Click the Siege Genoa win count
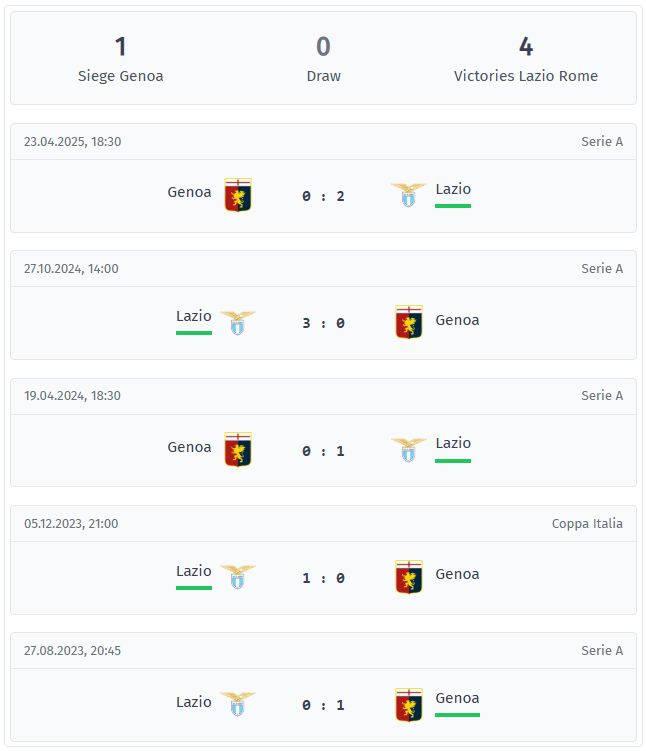The width and height of the screenshot is (646, 751). [x=121, y=47]
